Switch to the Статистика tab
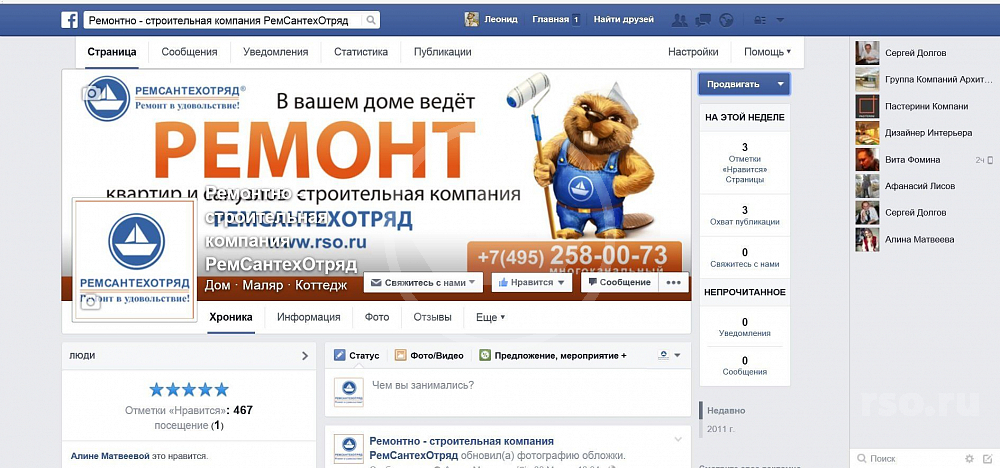1000x468 pixels. coord(361,52)
